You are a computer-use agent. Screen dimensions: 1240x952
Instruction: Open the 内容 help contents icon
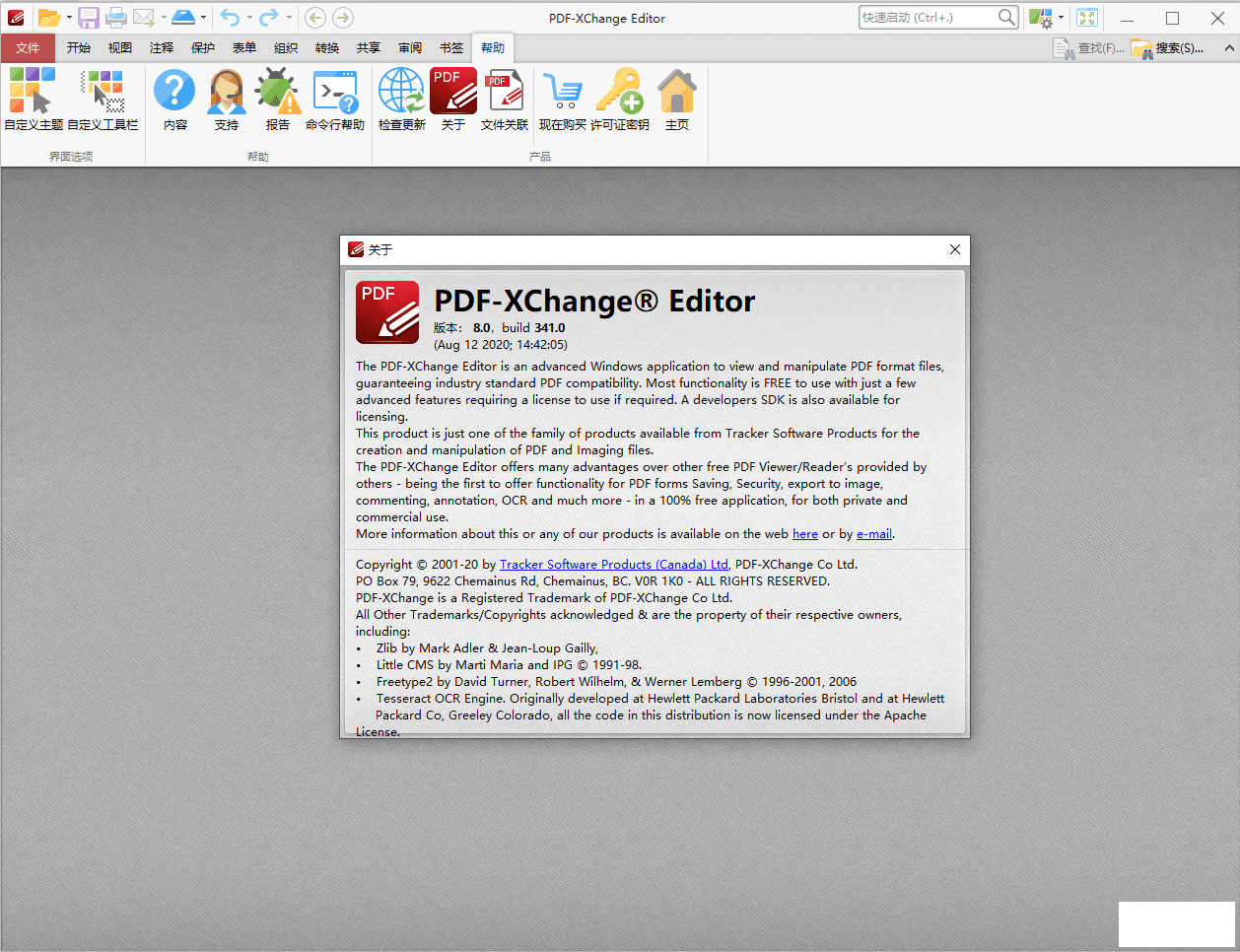(175, 99)
